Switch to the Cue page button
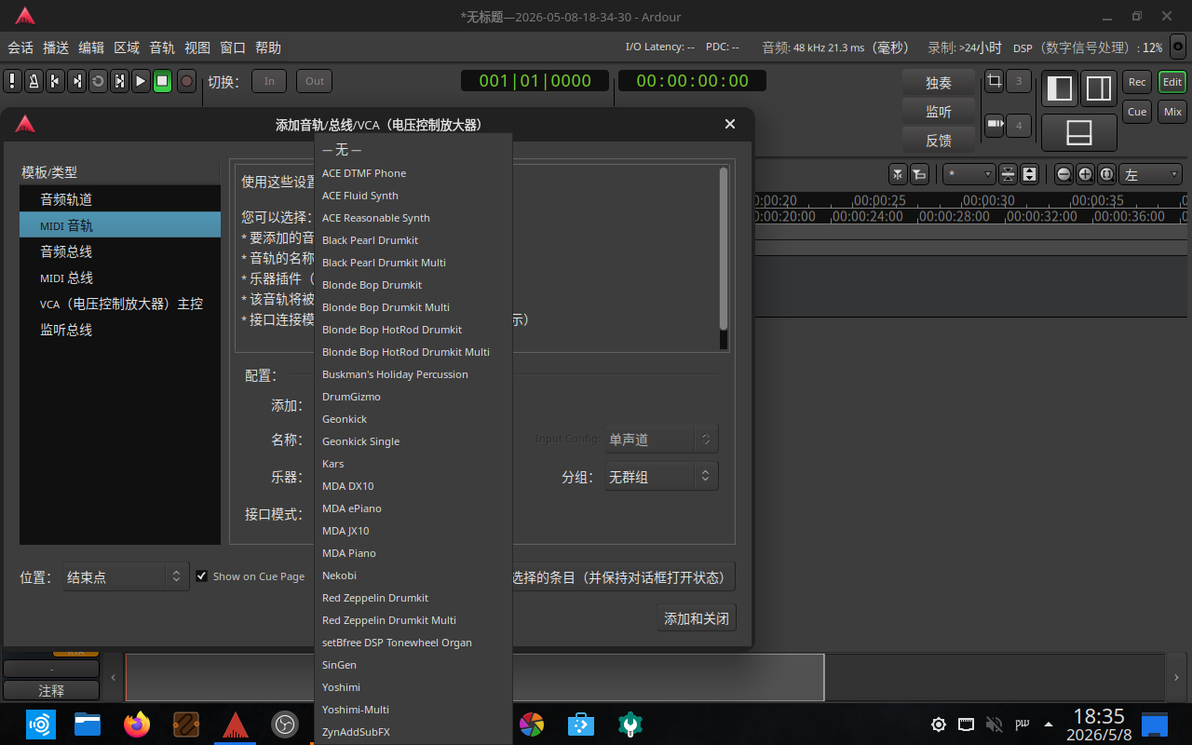This screenshot has width=1192, height=745. (x=1137, y=112)
